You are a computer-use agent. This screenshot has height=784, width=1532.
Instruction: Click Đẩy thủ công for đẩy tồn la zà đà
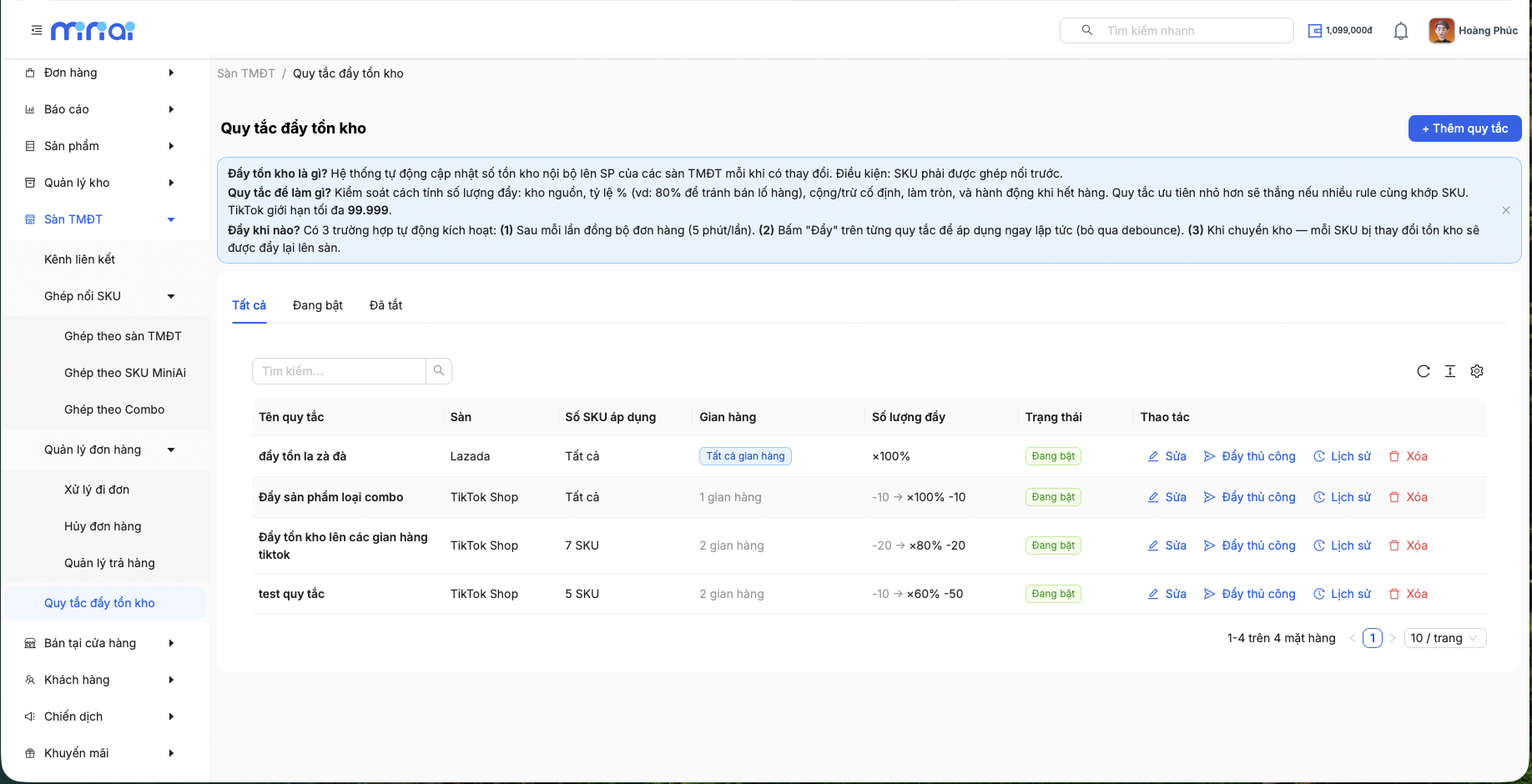click(x=1250, y=456)
